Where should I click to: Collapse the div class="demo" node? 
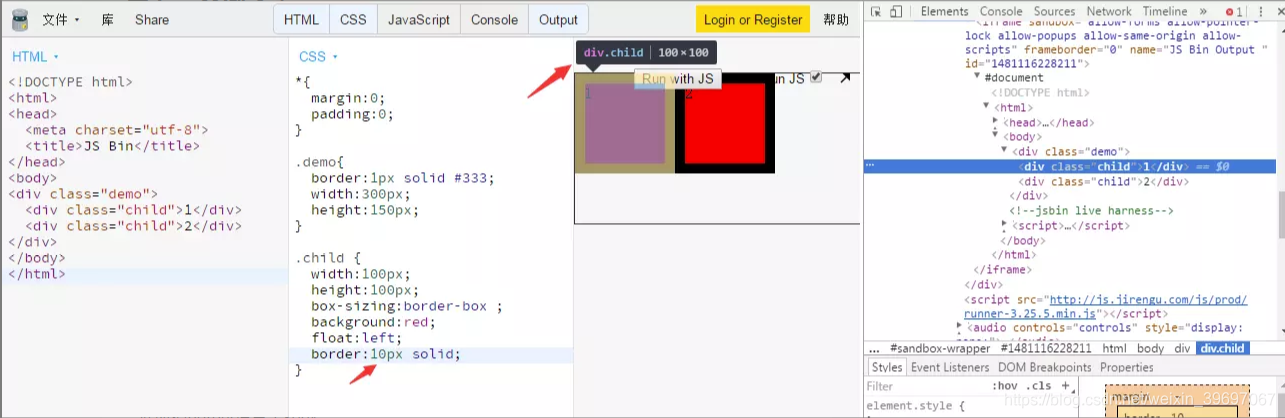1004,151
